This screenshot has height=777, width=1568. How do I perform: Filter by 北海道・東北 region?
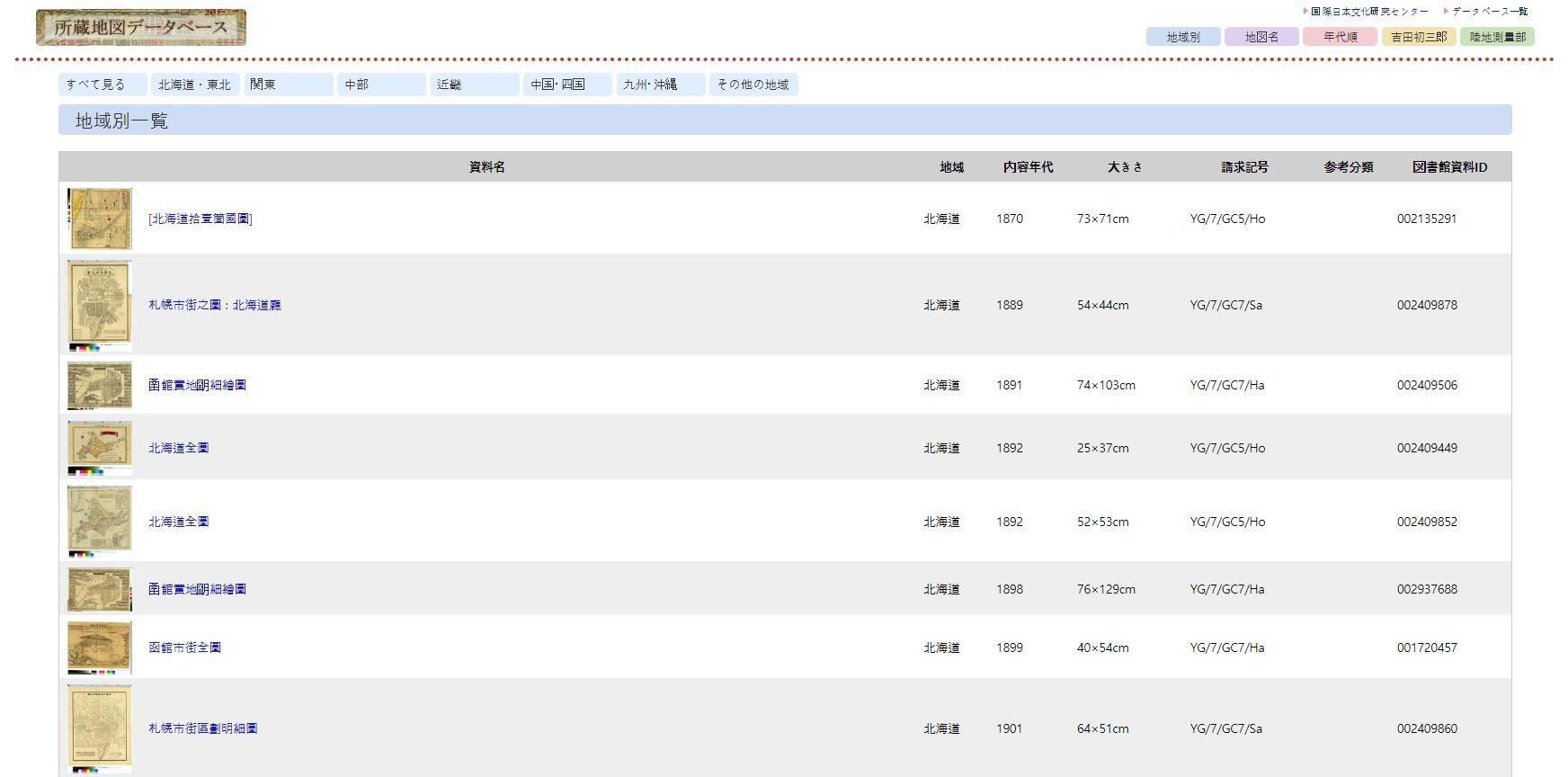click(x=195, y=85)
